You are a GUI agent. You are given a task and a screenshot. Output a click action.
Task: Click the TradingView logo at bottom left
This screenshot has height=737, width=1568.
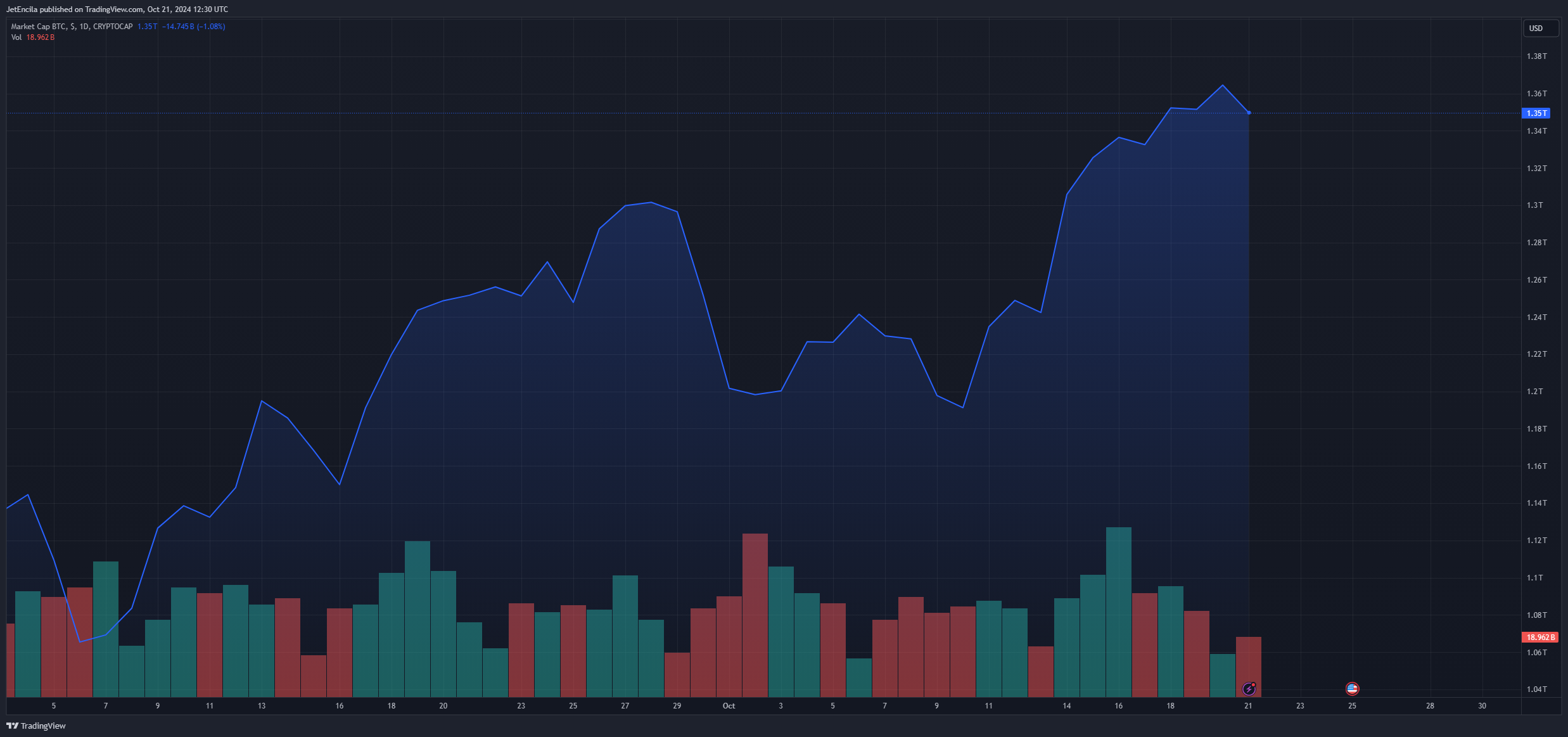click(36, 726)
